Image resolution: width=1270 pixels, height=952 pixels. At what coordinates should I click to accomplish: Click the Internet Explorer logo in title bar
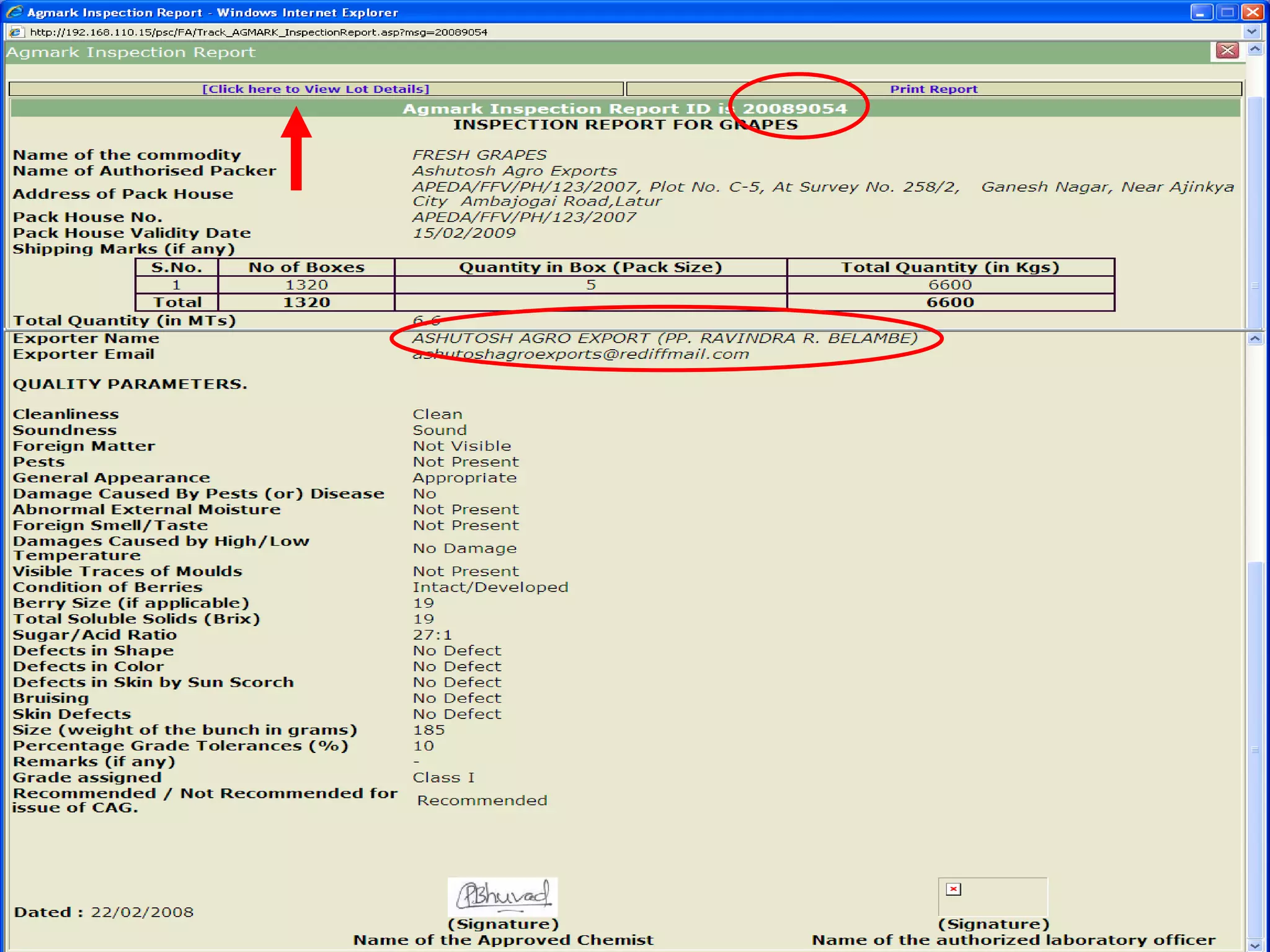tap(14, 12)
